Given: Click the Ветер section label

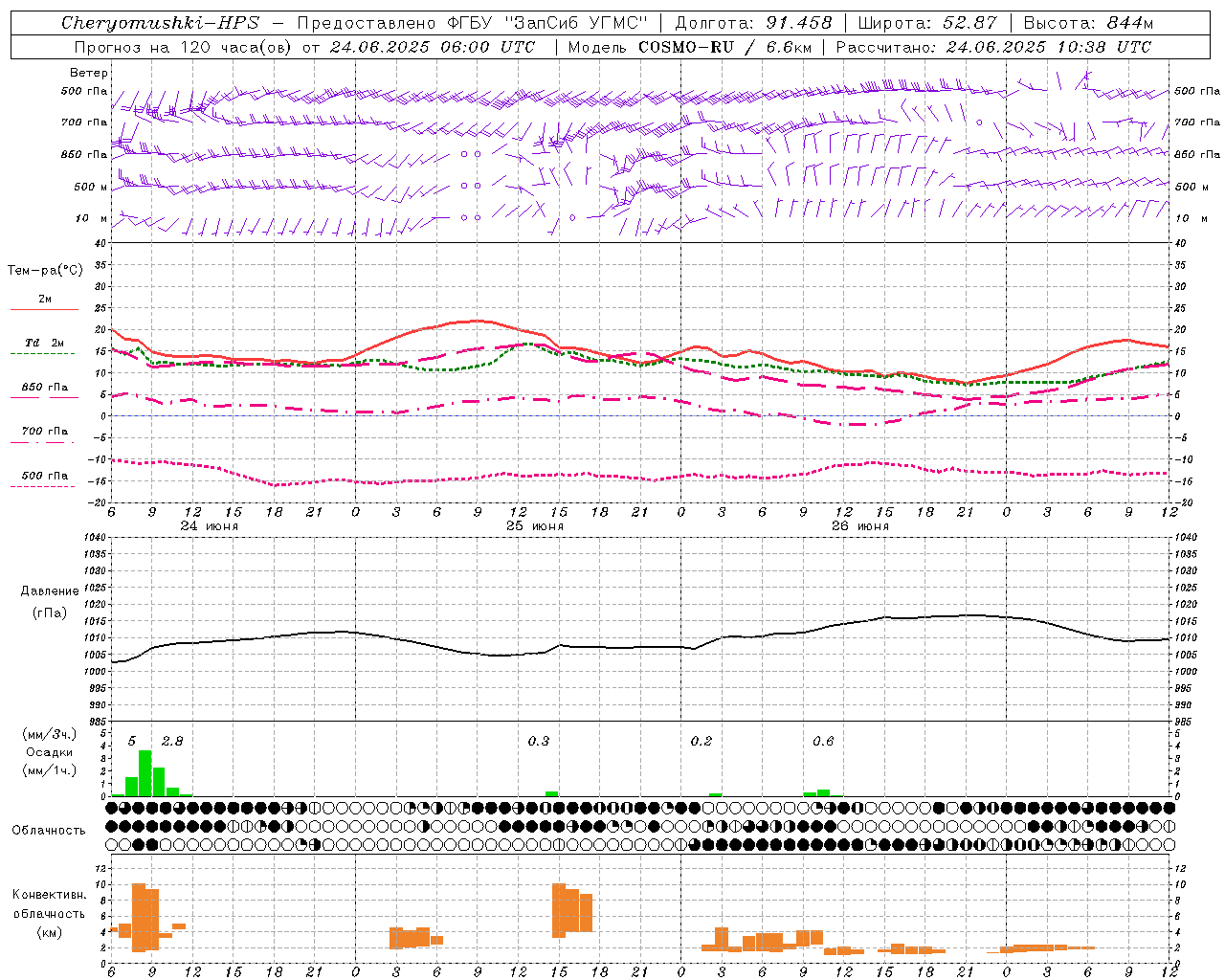Looking at the screenshot, I should click(89, 73).
